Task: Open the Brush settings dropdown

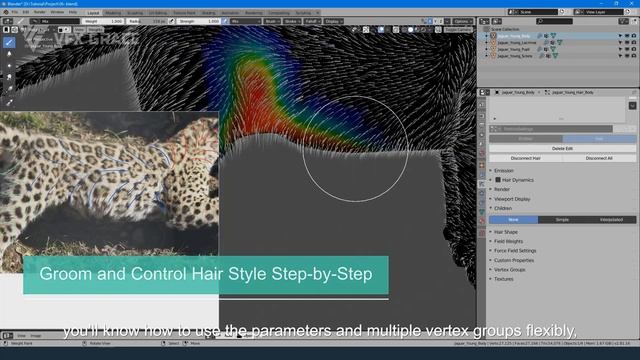Action: (271, 21)
